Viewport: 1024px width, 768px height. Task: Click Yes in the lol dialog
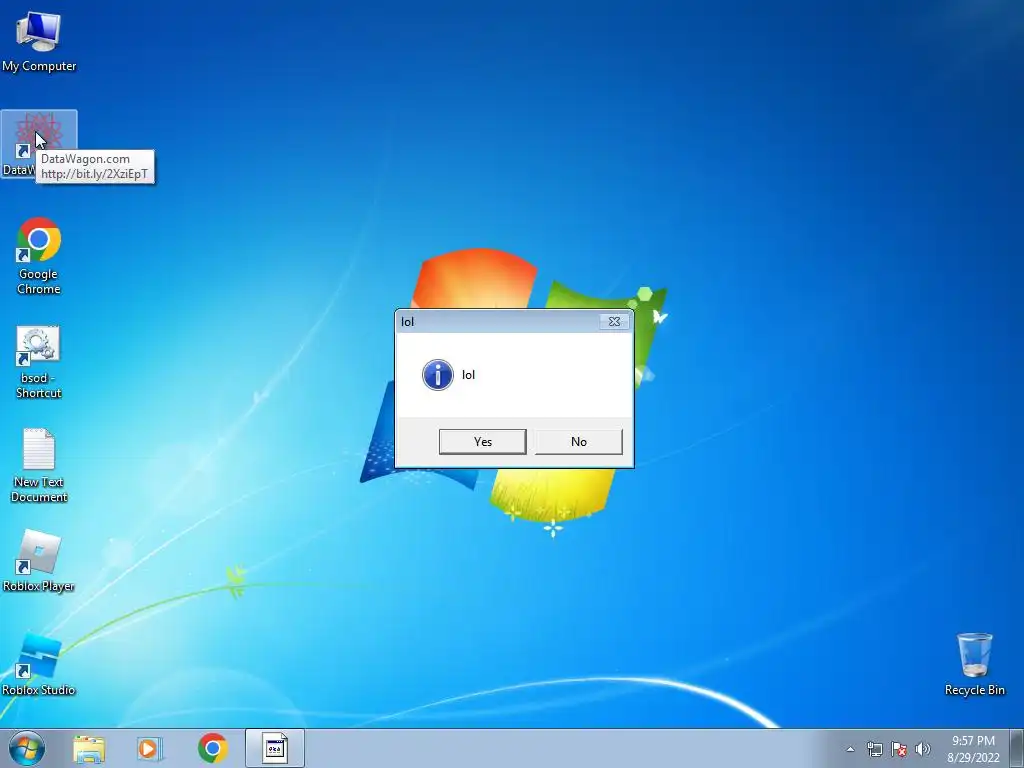[483, 441]
